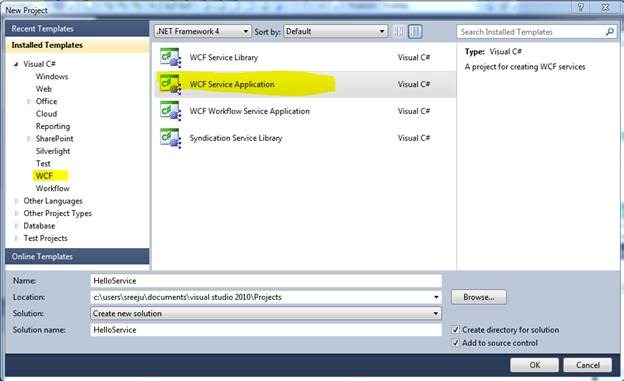Screen dimensions: 624x381
Task: Choose the WCF Workflow Service Application icon
Action: pyautogui.click(x=170, y=111)
